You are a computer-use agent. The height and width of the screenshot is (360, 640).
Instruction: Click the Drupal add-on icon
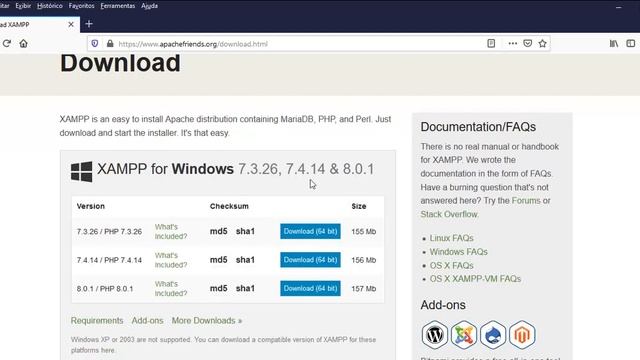493,335
